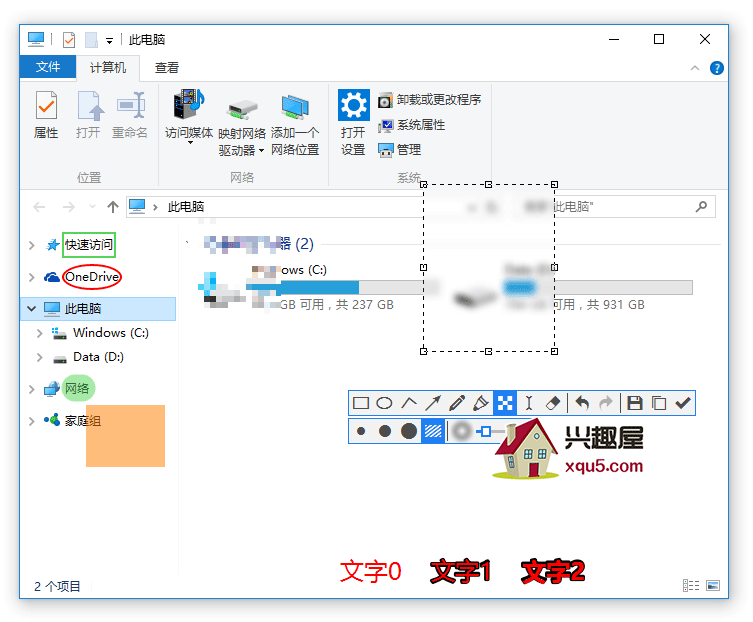Click 添加一个网络位置
Screen dimensions: 753x622
[x=295, y=124]
